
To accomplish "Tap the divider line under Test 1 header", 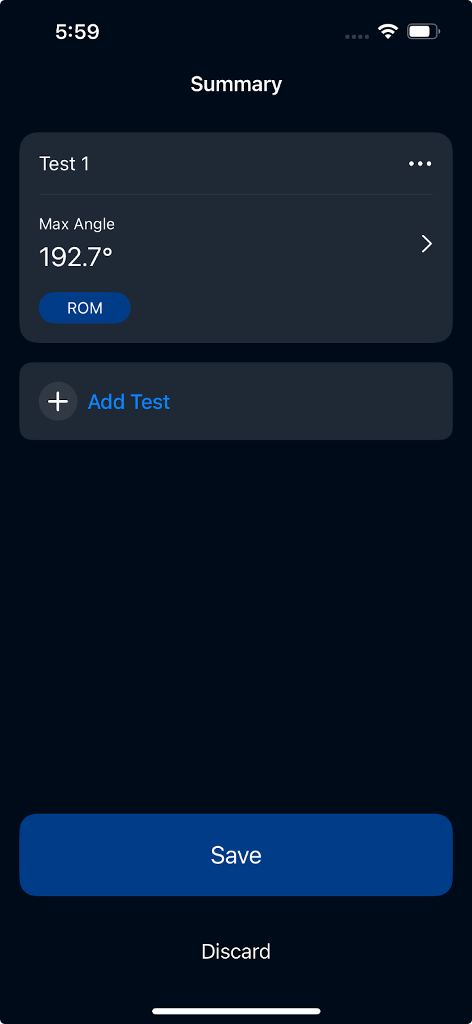I will (x=236, y=195).
